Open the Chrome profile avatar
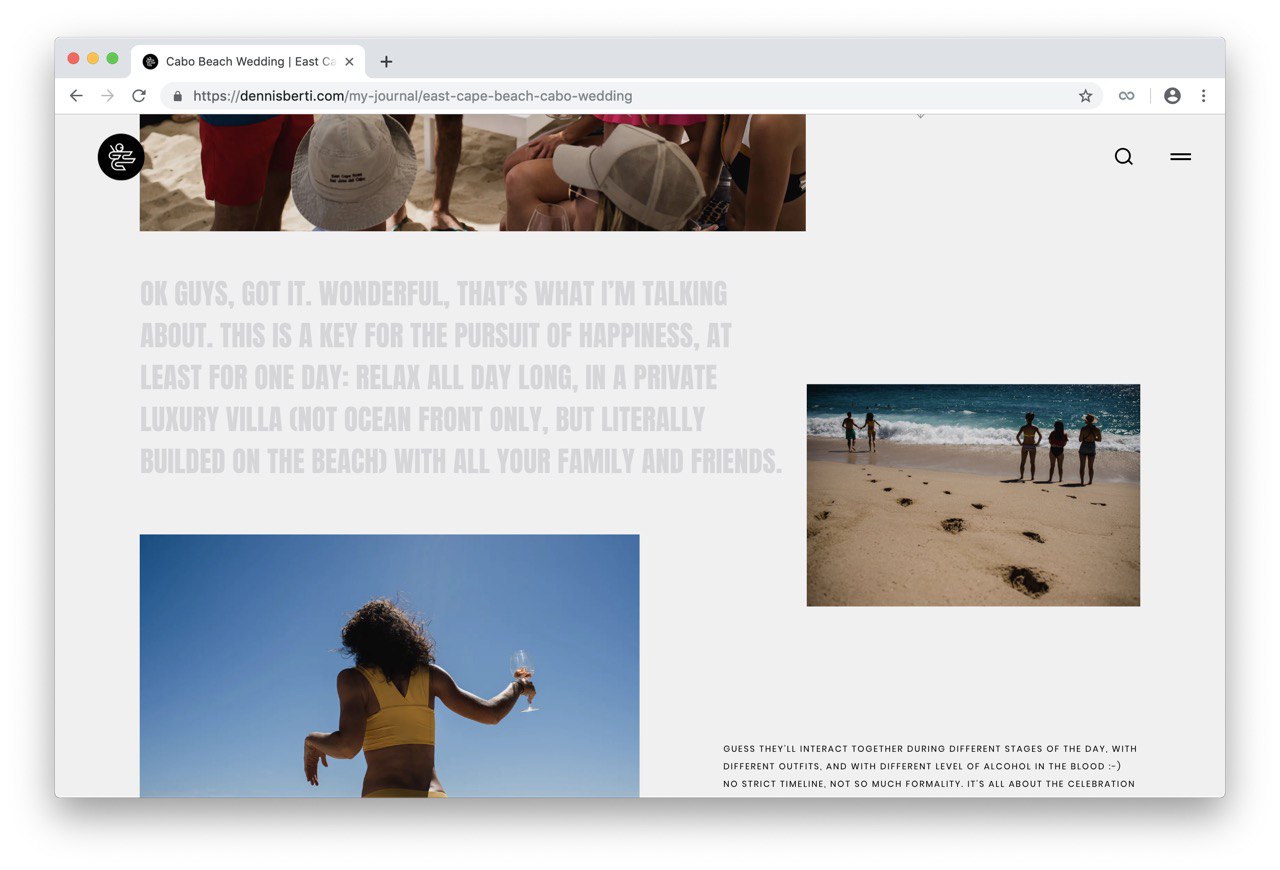 (1172, 96)
